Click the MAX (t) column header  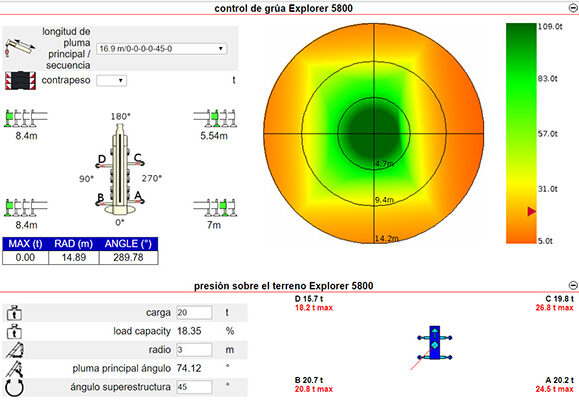(x=25, y=244)
